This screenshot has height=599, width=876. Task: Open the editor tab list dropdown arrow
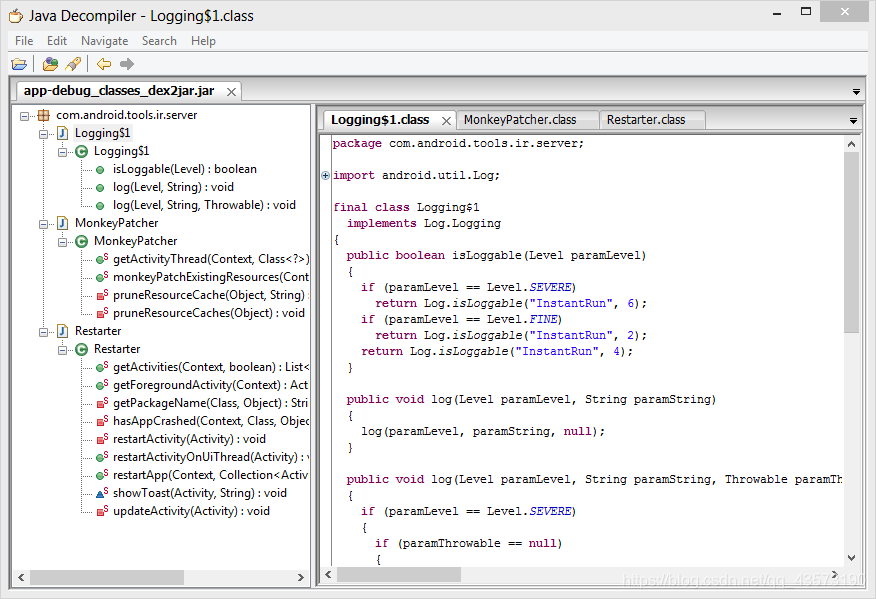click(853, 121)
